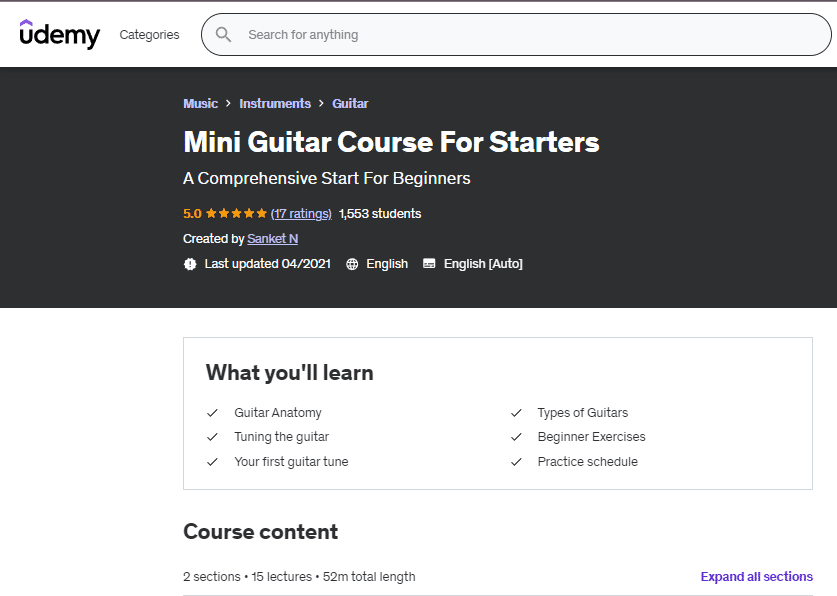
Task: Click the Udemy logo
Action: [60, 34]
